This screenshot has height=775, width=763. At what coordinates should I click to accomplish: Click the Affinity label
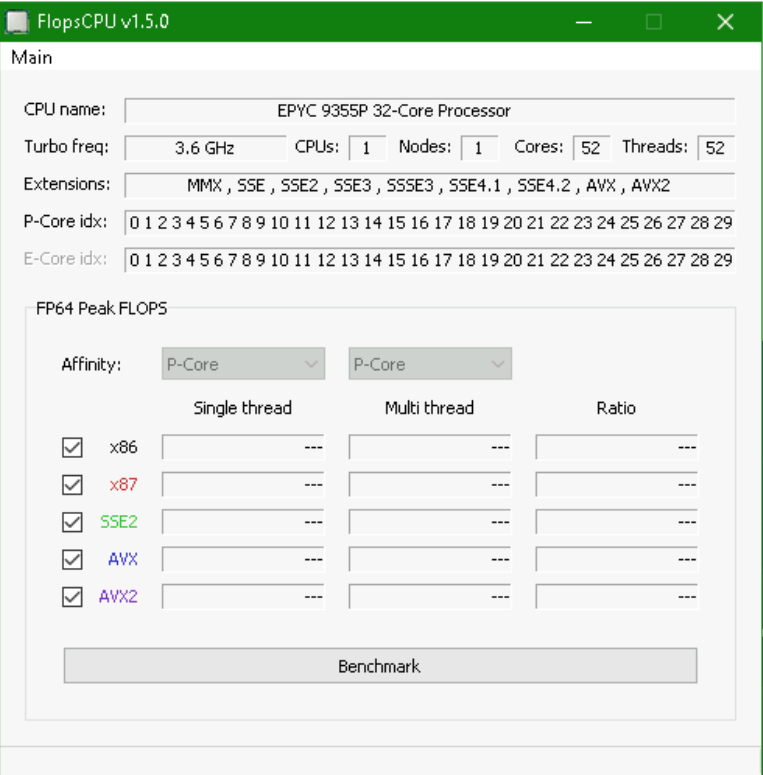[91, 364]
